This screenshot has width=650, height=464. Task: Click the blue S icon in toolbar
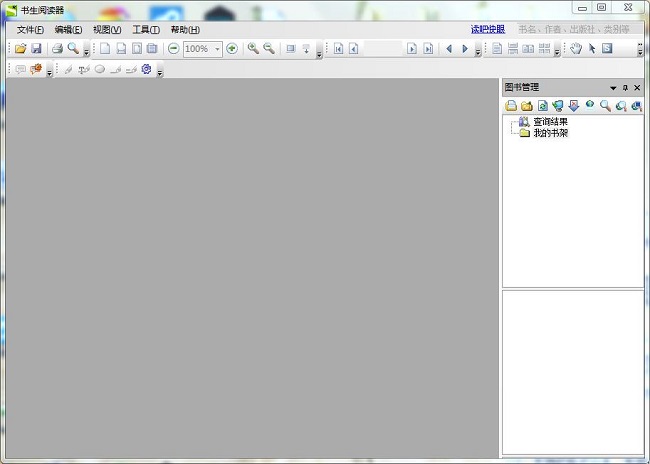pyautogui.click(x=607, y=49)
